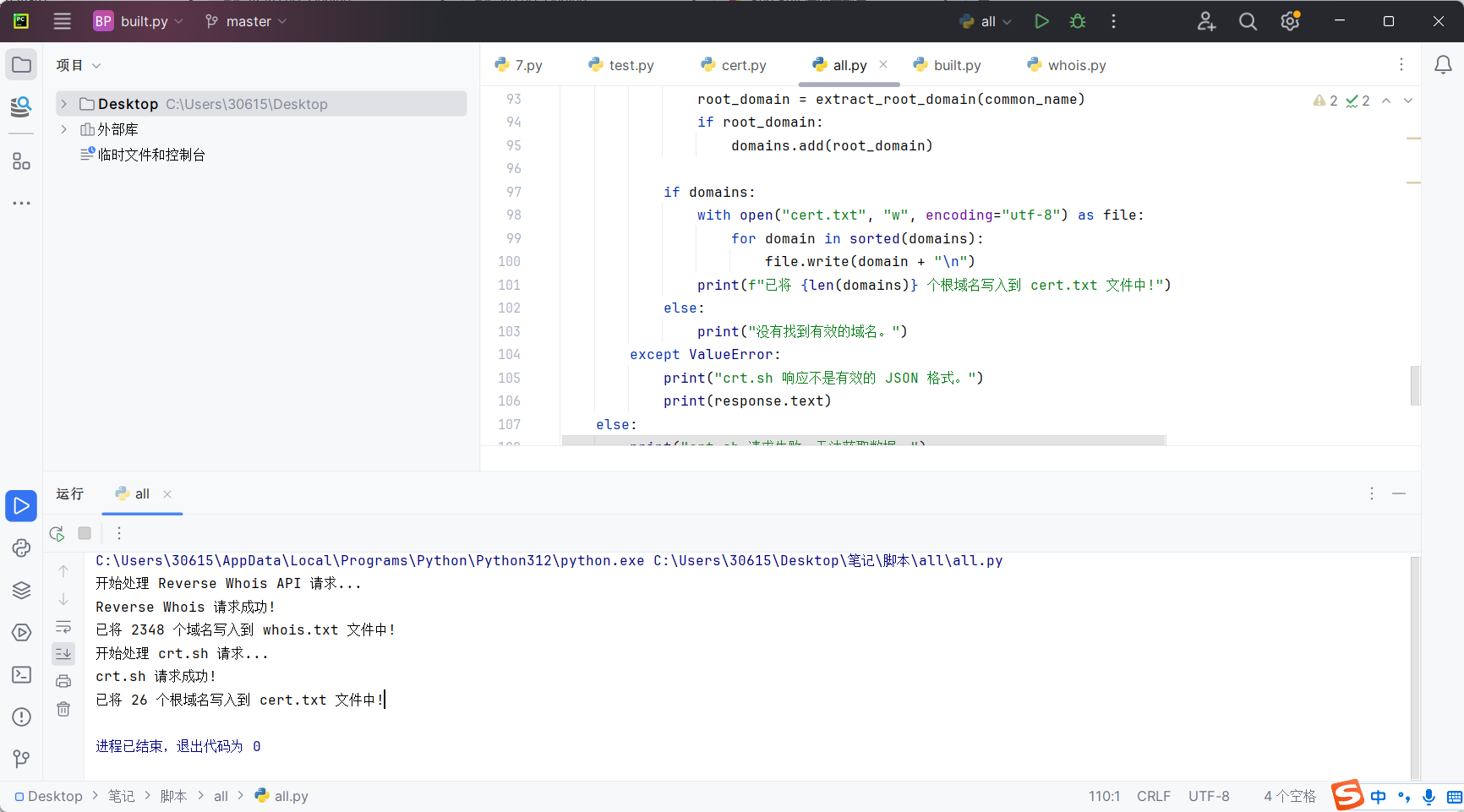Click Sogou input method icon
Image resolution: width=1464 pixels, height=812 pixels.
[1348, 795]
